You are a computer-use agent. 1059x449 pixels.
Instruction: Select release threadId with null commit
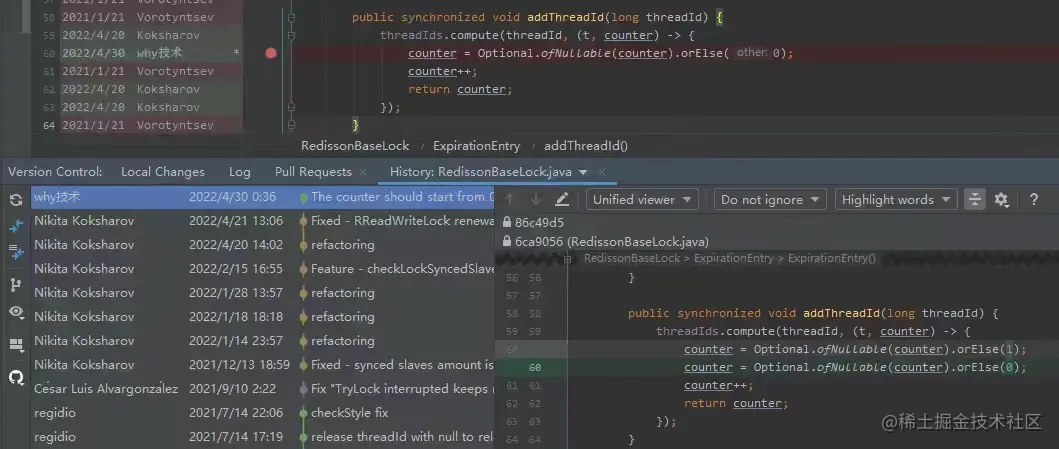click(263, 437)
